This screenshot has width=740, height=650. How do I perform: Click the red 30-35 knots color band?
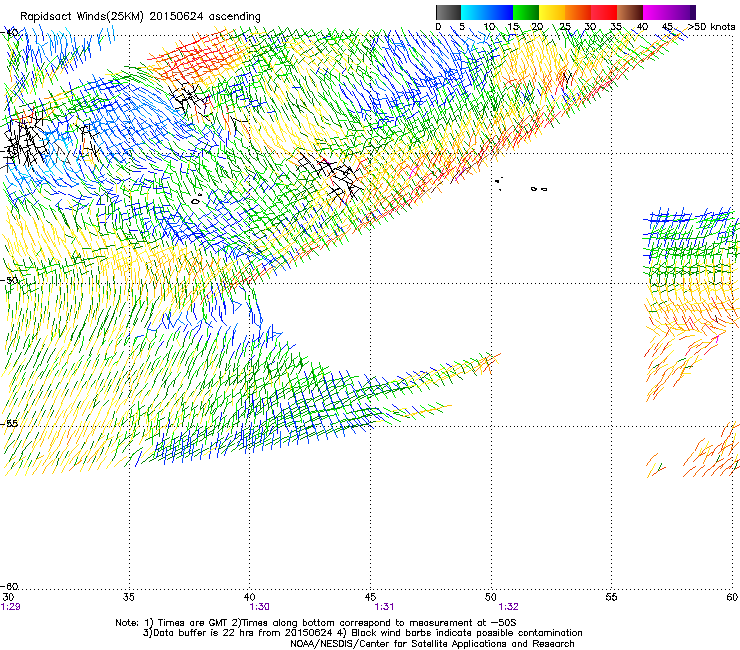[604, 12]
